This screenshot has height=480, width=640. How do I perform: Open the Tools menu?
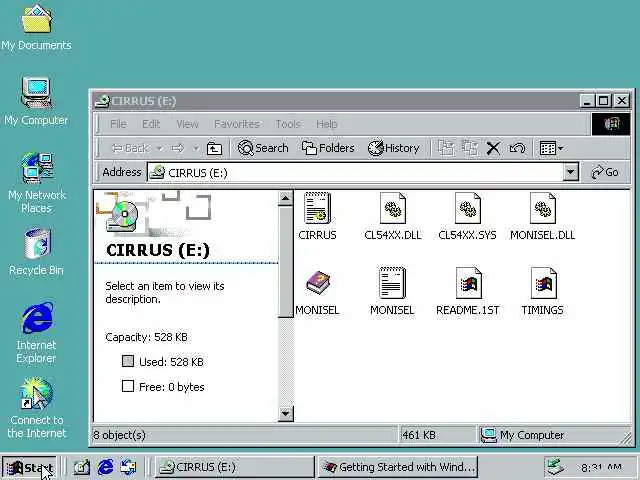288,124
